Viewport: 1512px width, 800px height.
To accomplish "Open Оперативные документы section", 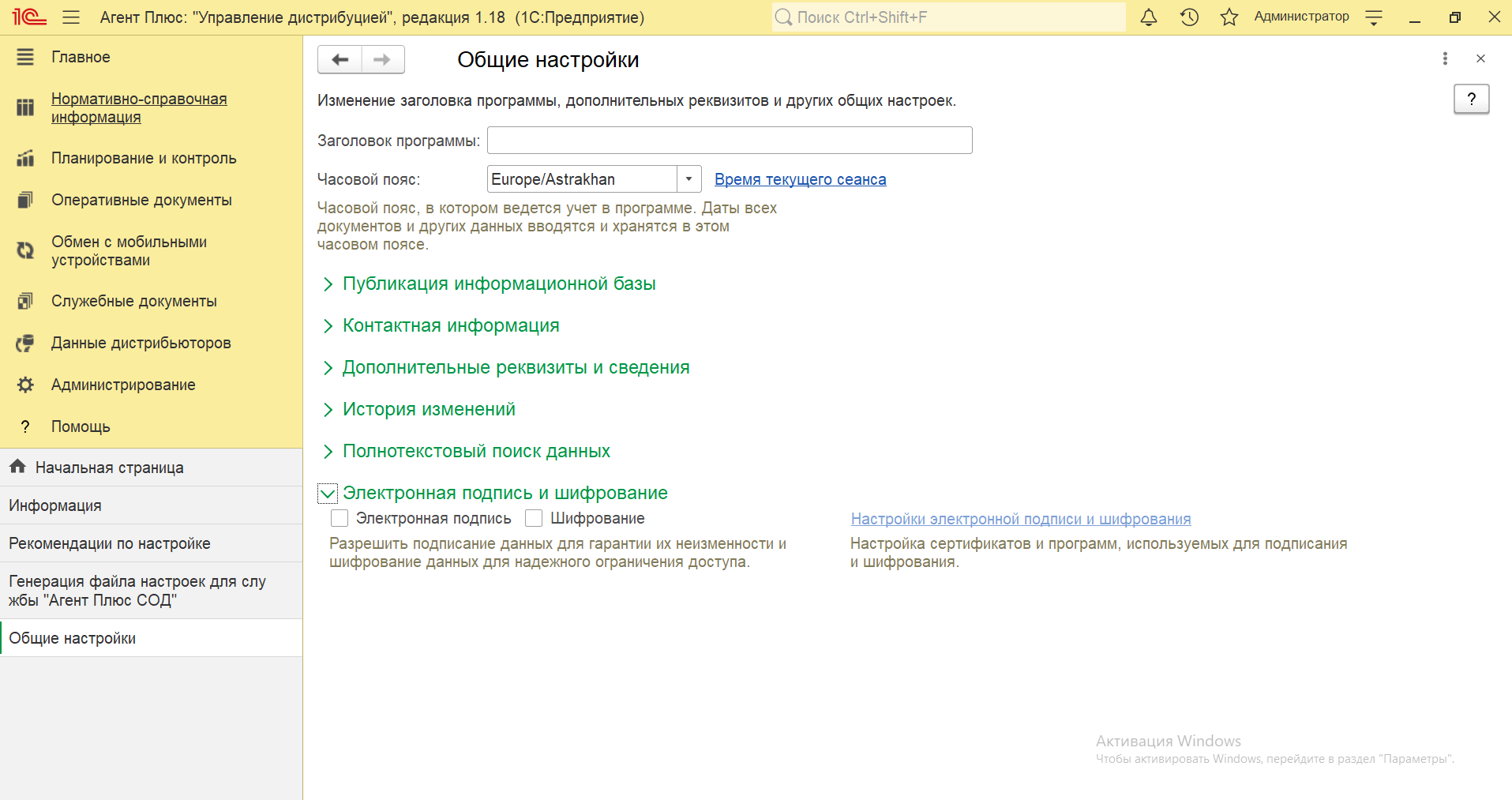I will [x=141, y=200].
